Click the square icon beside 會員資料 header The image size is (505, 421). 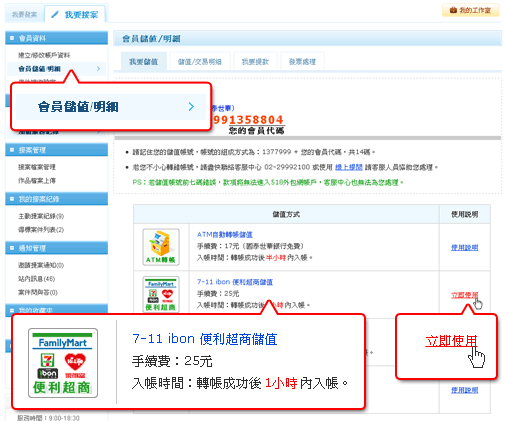pos(12,38)
